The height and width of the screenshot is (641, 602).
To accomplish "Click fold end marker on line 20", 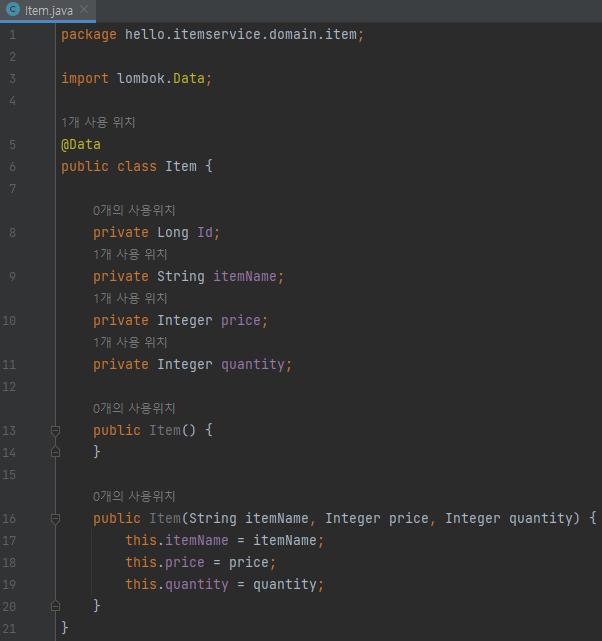I will pos(56,606).
